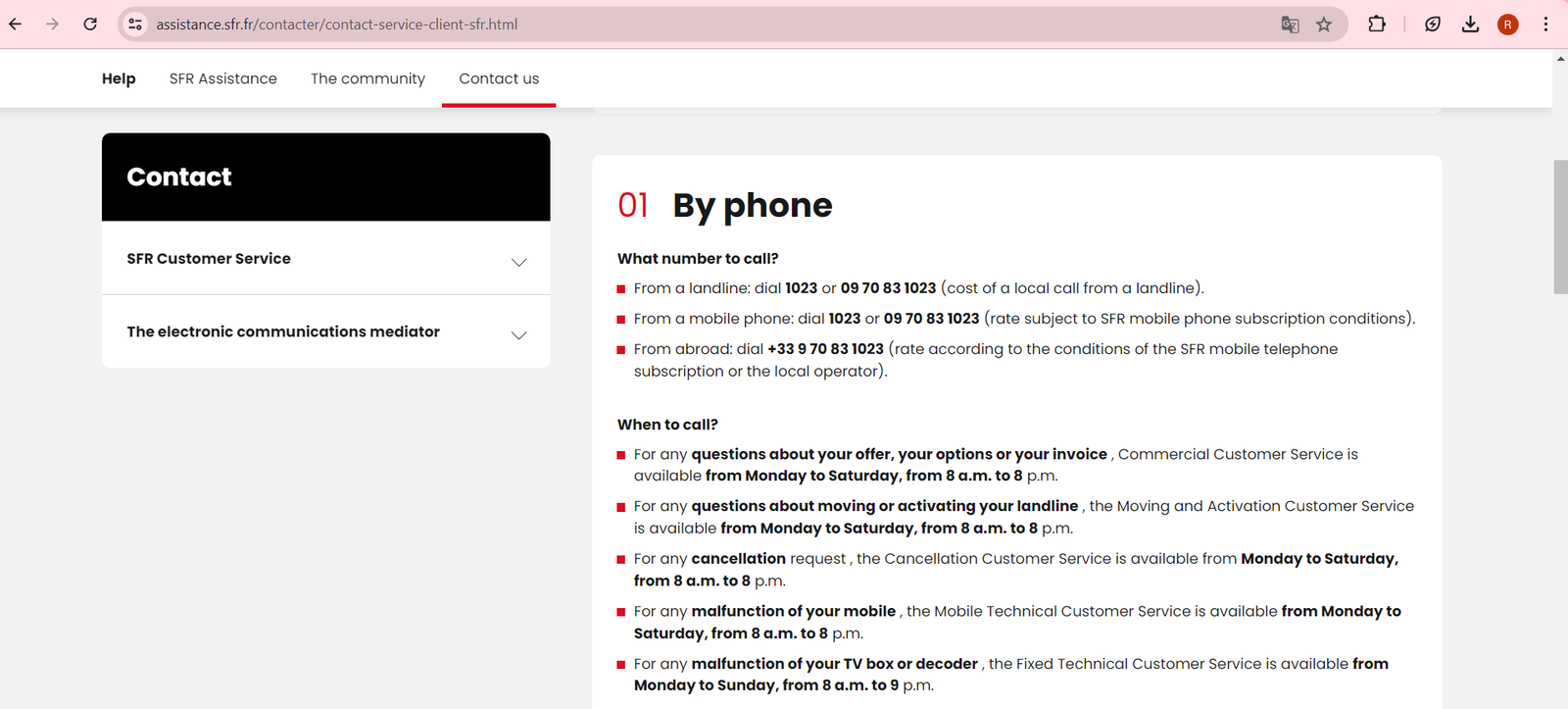Click the landline number 09 70 83 1023
This screenshot has width=1568, height=709.
pyautogui.click(x=888, y=288)
